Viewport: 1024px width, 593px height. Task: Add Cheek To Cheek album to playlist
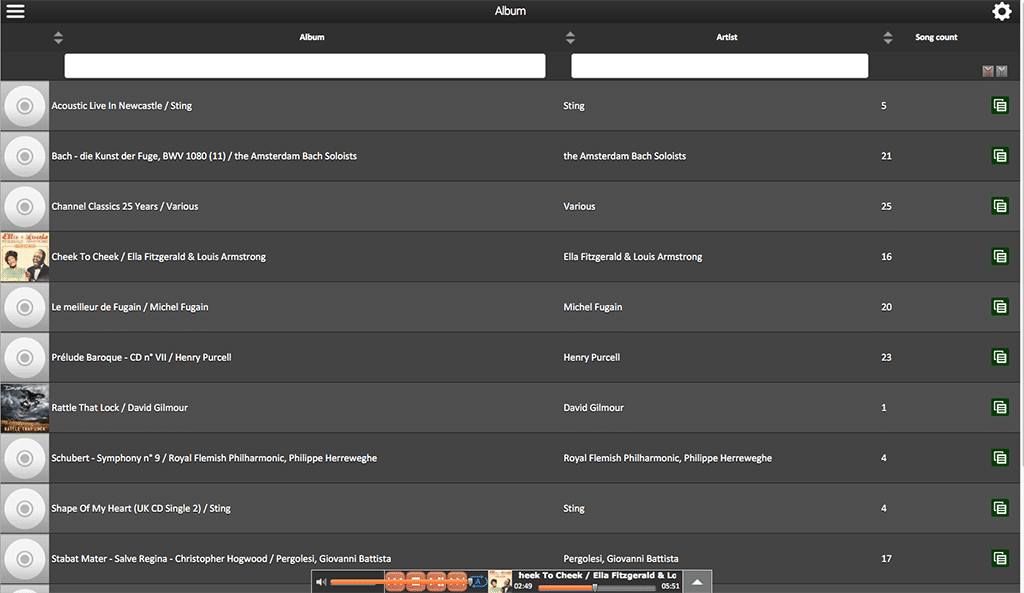1000,257
